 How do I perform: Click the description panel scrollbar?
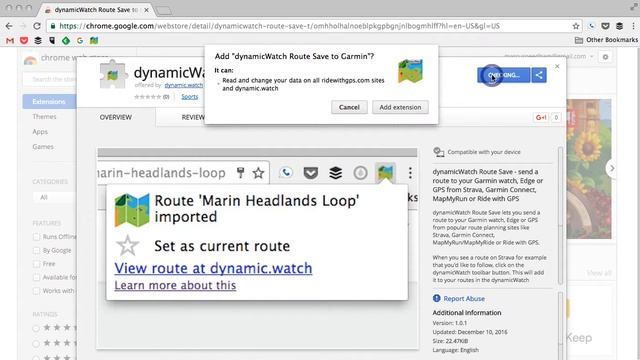coord(560,216)
